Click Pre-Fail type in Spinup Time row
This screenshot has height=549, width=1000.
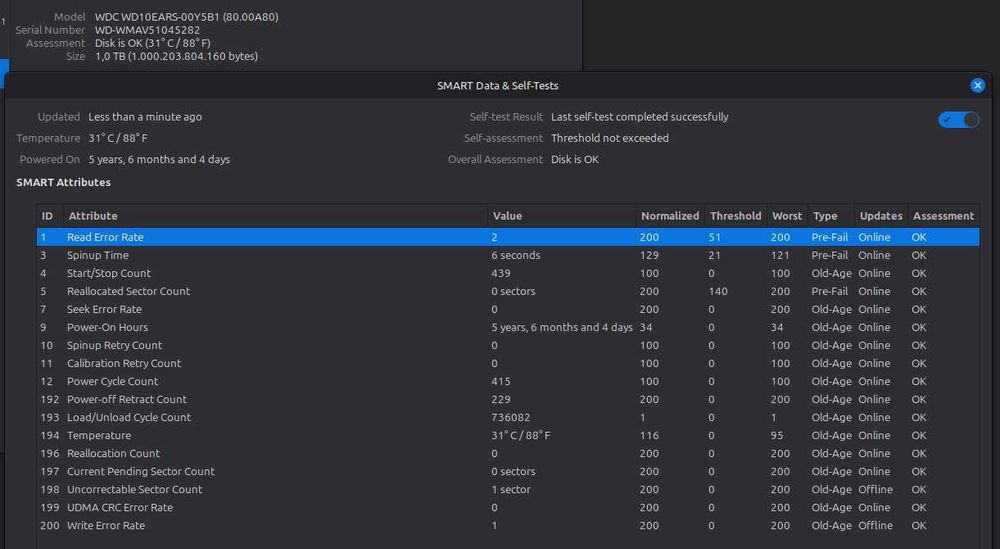tap(829, 255)
